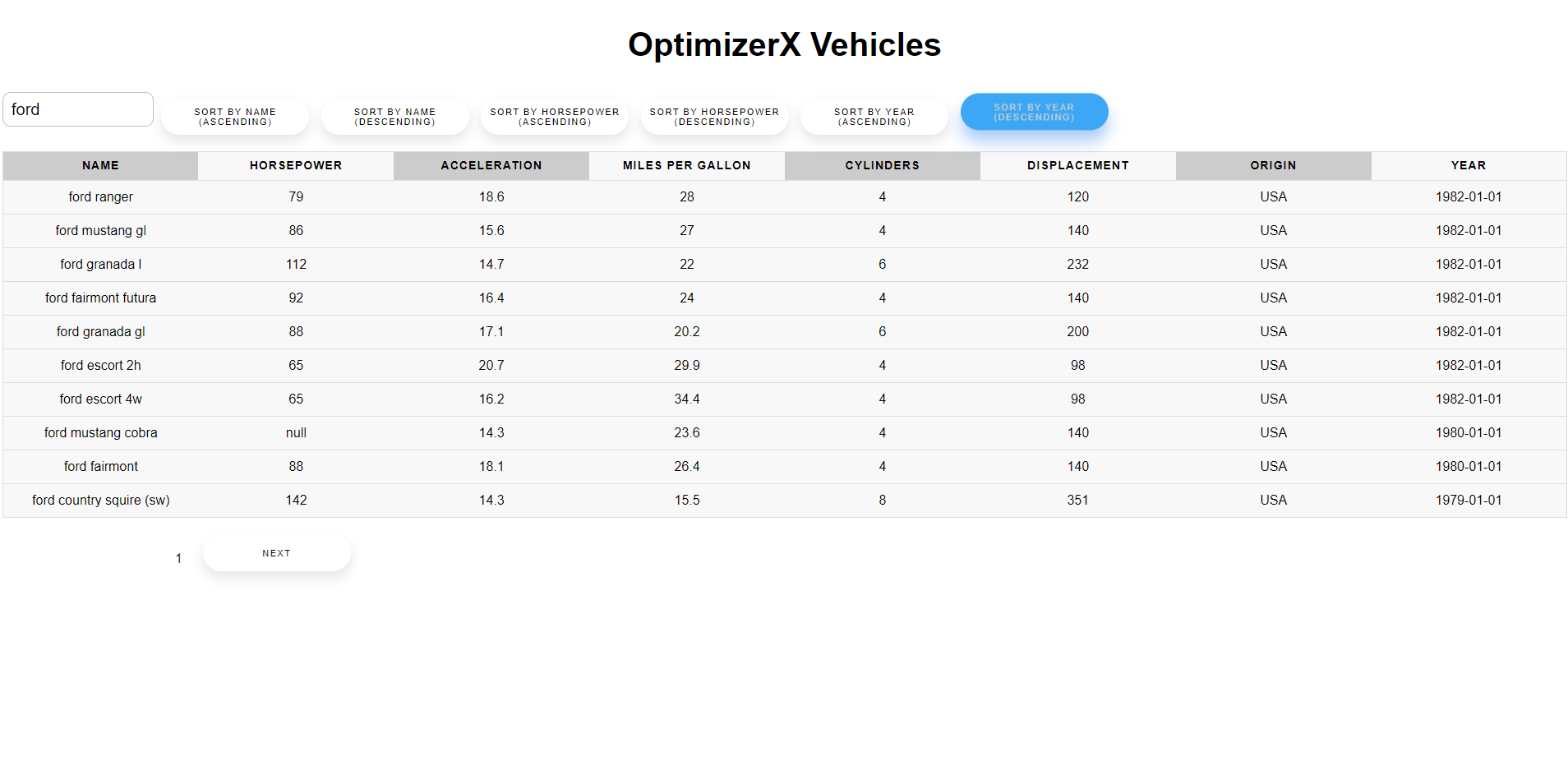Select the ford country squire (sw) entry
The width and height of the screenshot is (1568, 780).
point(100,501)
